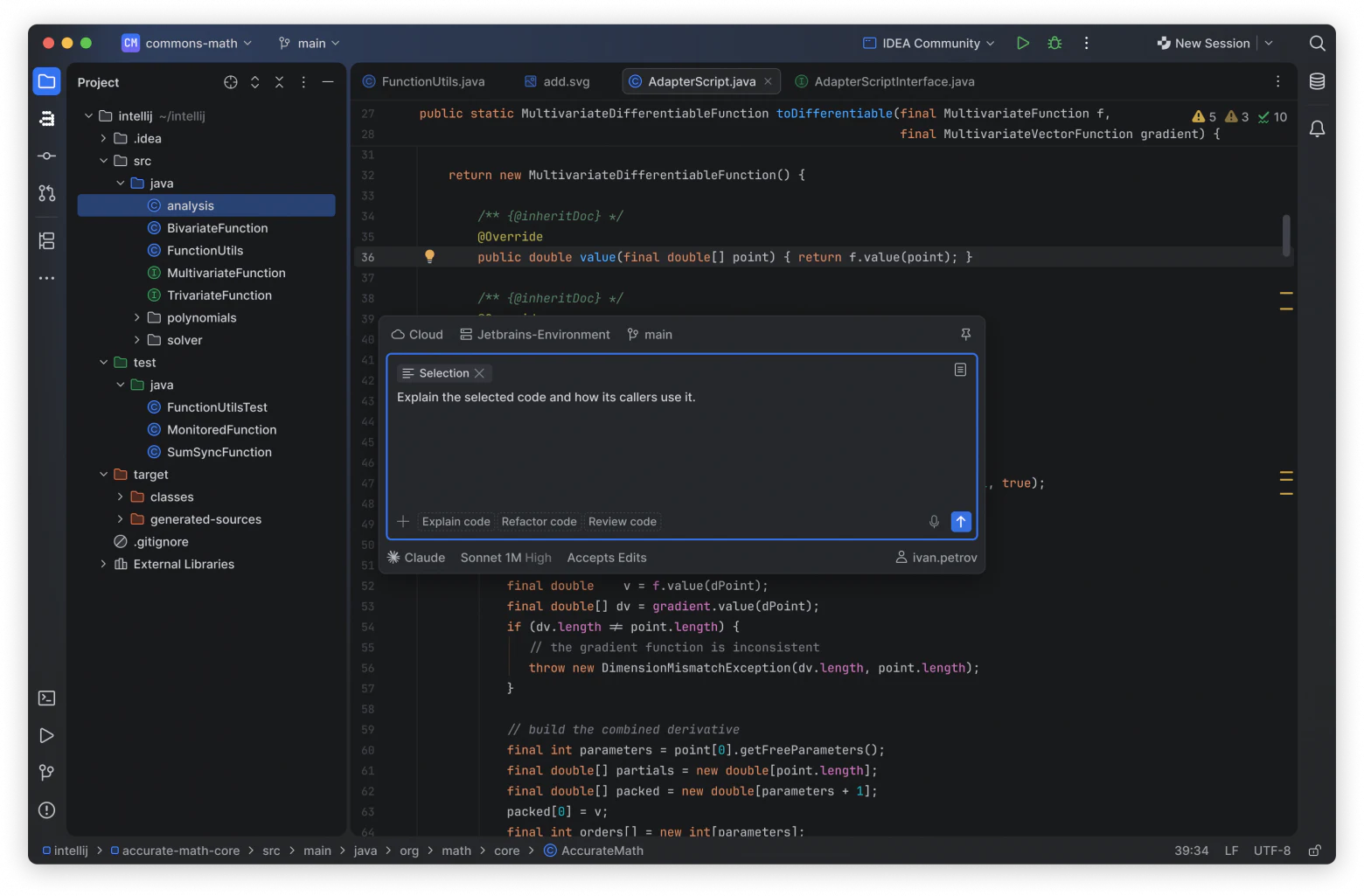This screenshot has width=1364, height=896.
Task: Expand External Libraries node
Action: (x=104, y=564)
